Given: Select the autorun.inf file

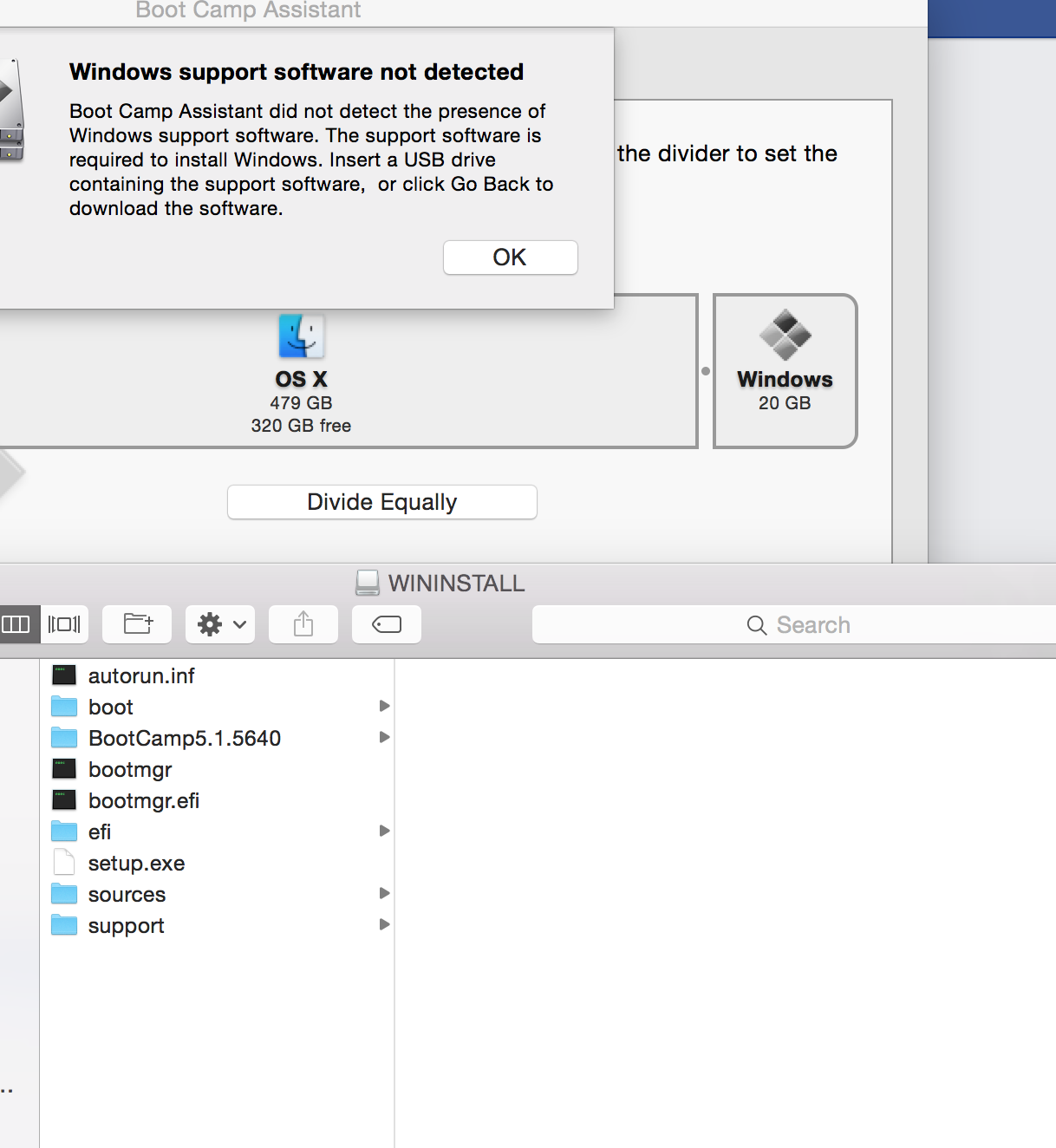Looking at the screenshot, I should click(x=217, y=675).
